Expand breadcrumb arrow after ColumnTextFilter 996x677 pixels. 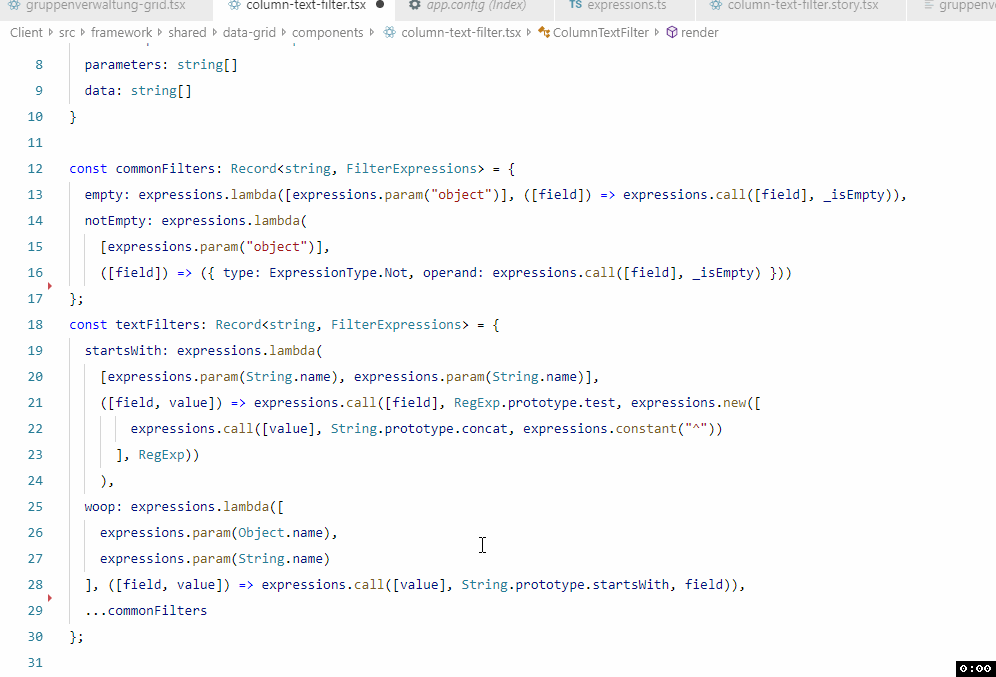(x=657, y=32)
